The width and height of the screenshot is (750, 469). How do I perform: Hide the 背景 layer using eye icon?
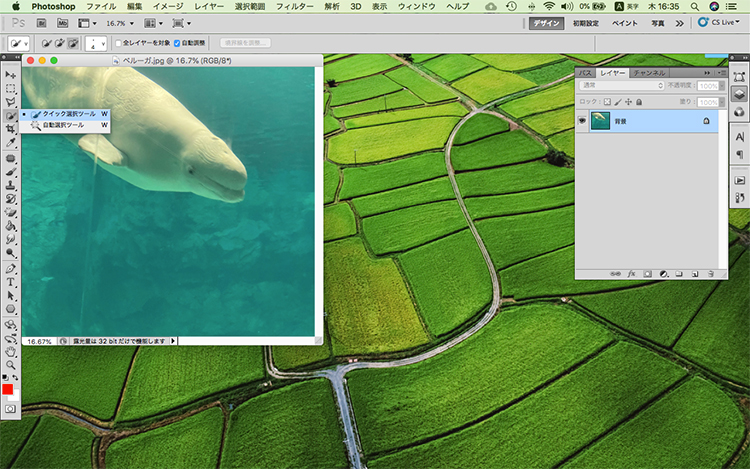click(583, 120)
